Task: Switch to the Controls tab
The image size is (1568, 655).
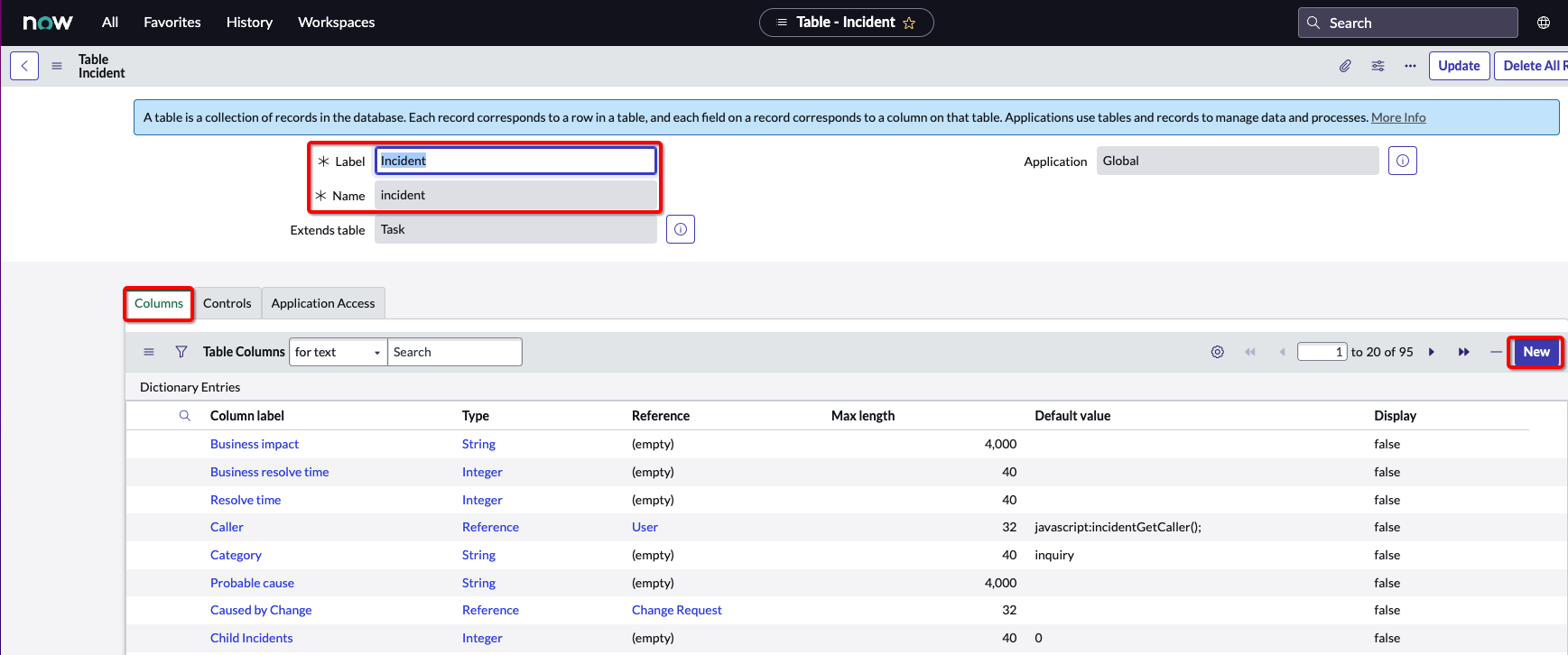Action: pos(227,303)
